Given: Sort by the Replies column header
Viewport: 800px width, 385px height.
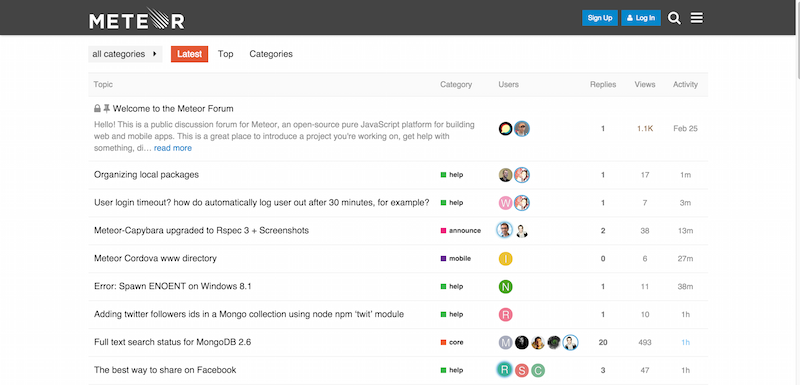Looking at the screenshot, I should [x=603, y=85].
